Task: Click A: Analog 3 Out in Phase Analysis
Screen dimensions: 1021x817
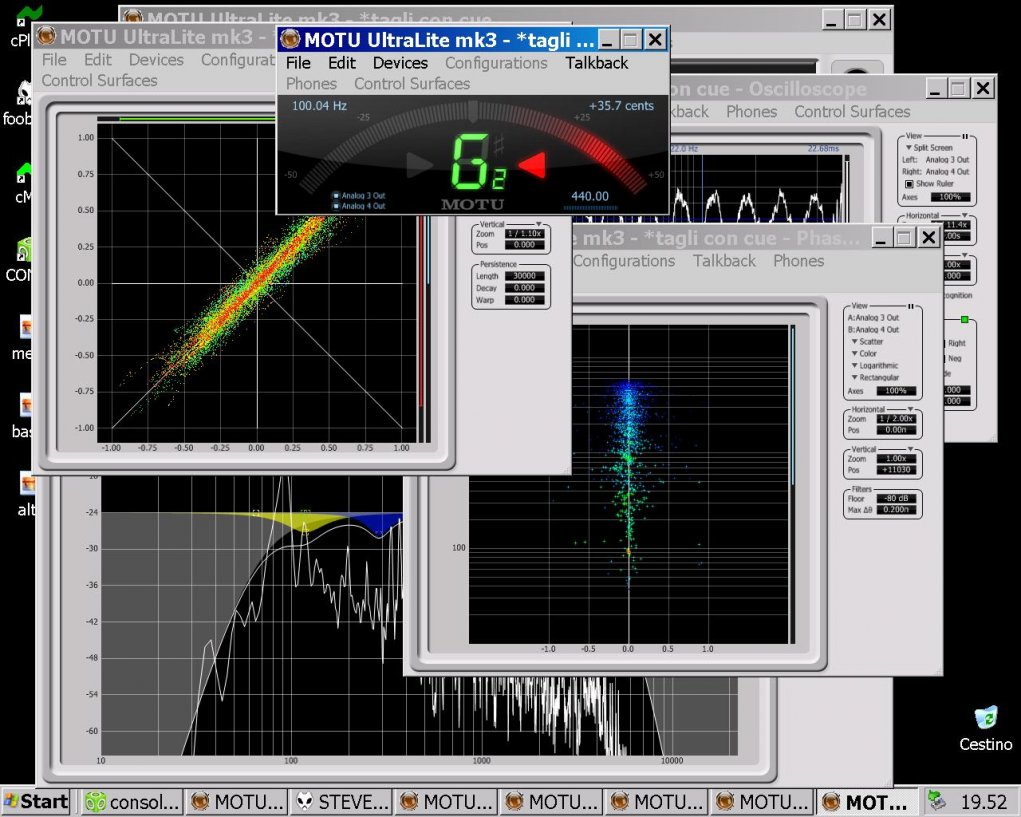Action: [873, 318]
